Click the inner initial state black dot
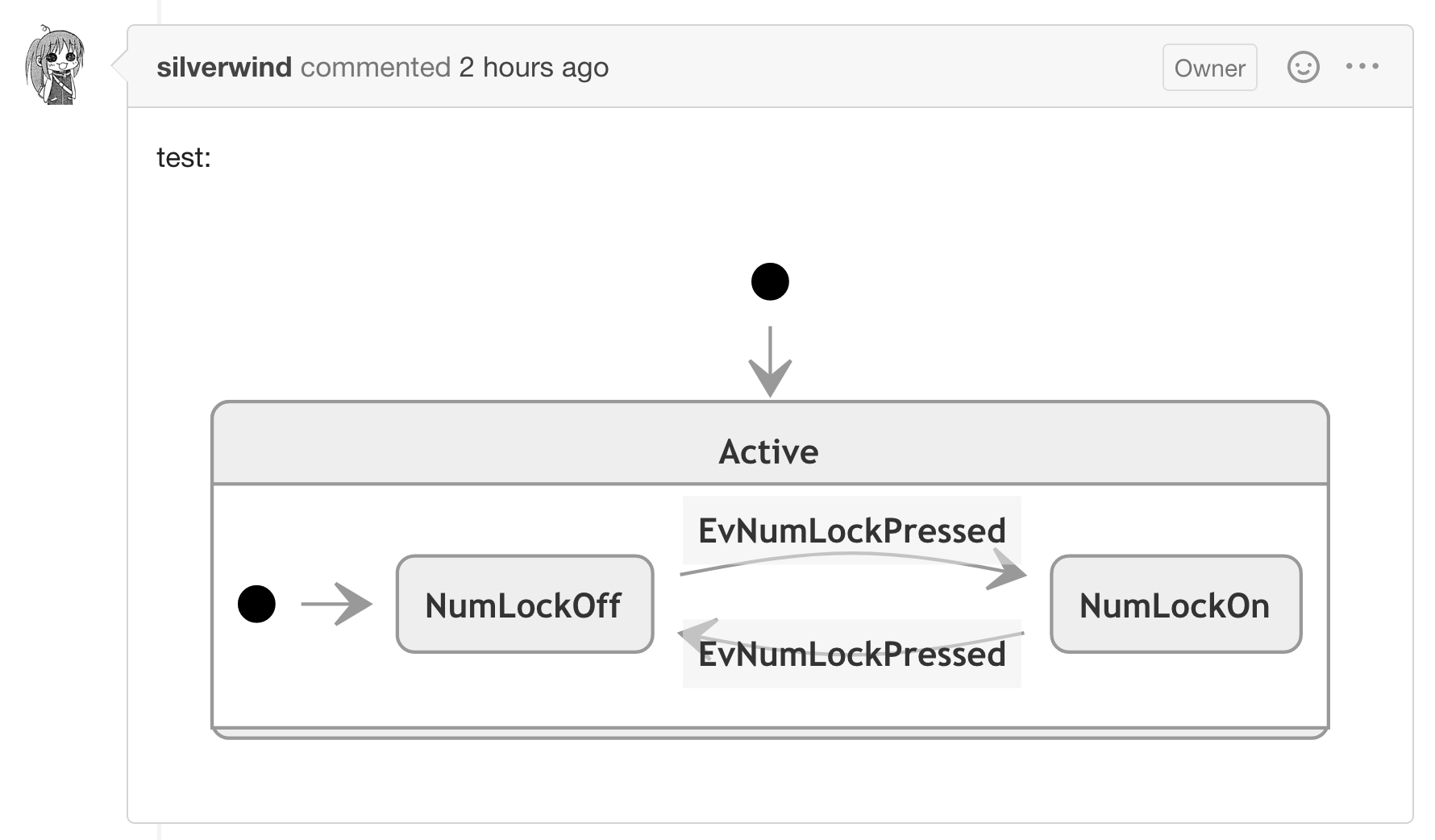The image size is (1435, 840). pyautogui.click(x=256, y=604)
